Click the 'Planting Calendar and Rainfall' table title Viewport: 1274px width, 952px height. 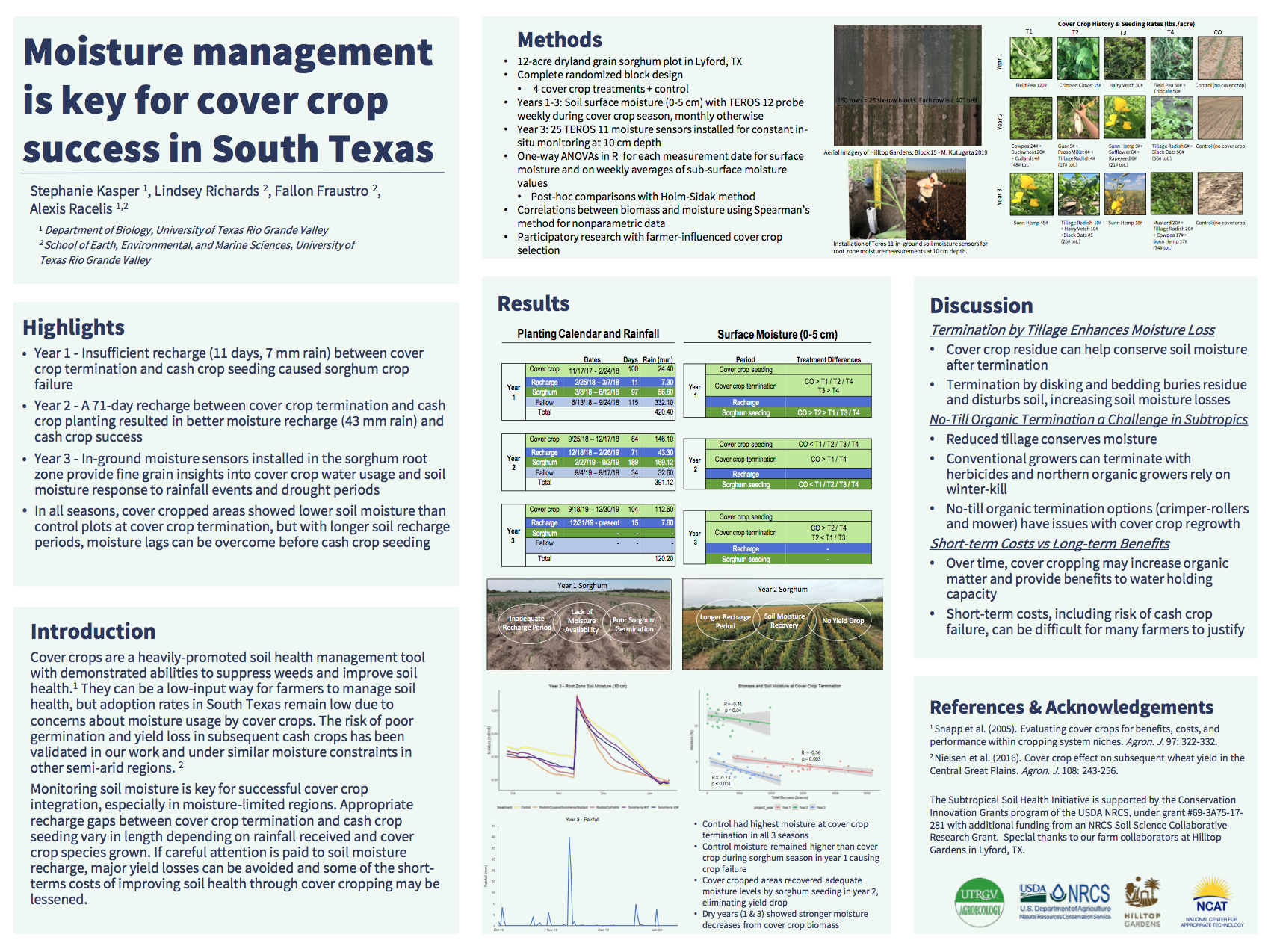tap(588, 334)
